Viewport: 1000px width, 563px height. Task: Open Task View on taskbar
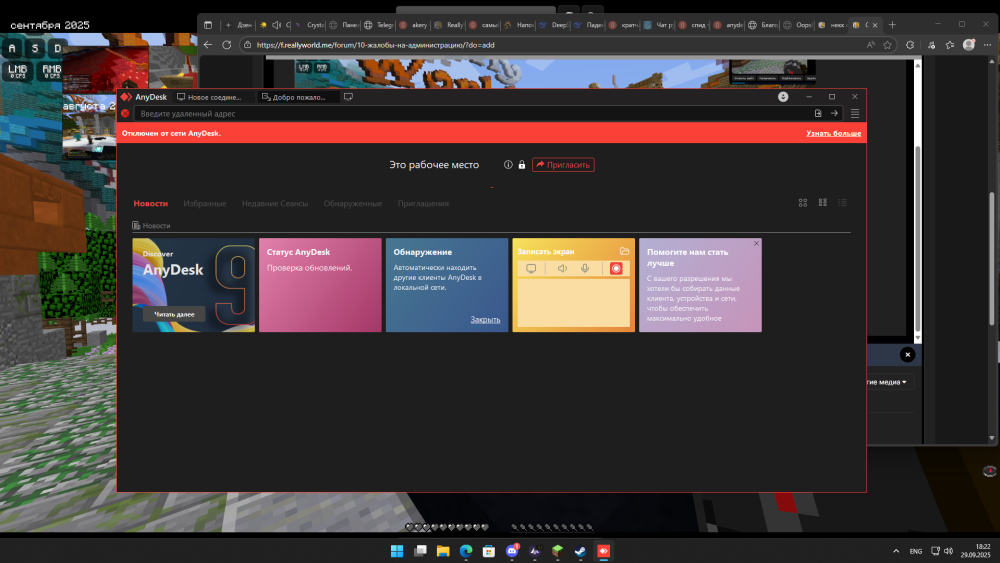coord(420,551)
